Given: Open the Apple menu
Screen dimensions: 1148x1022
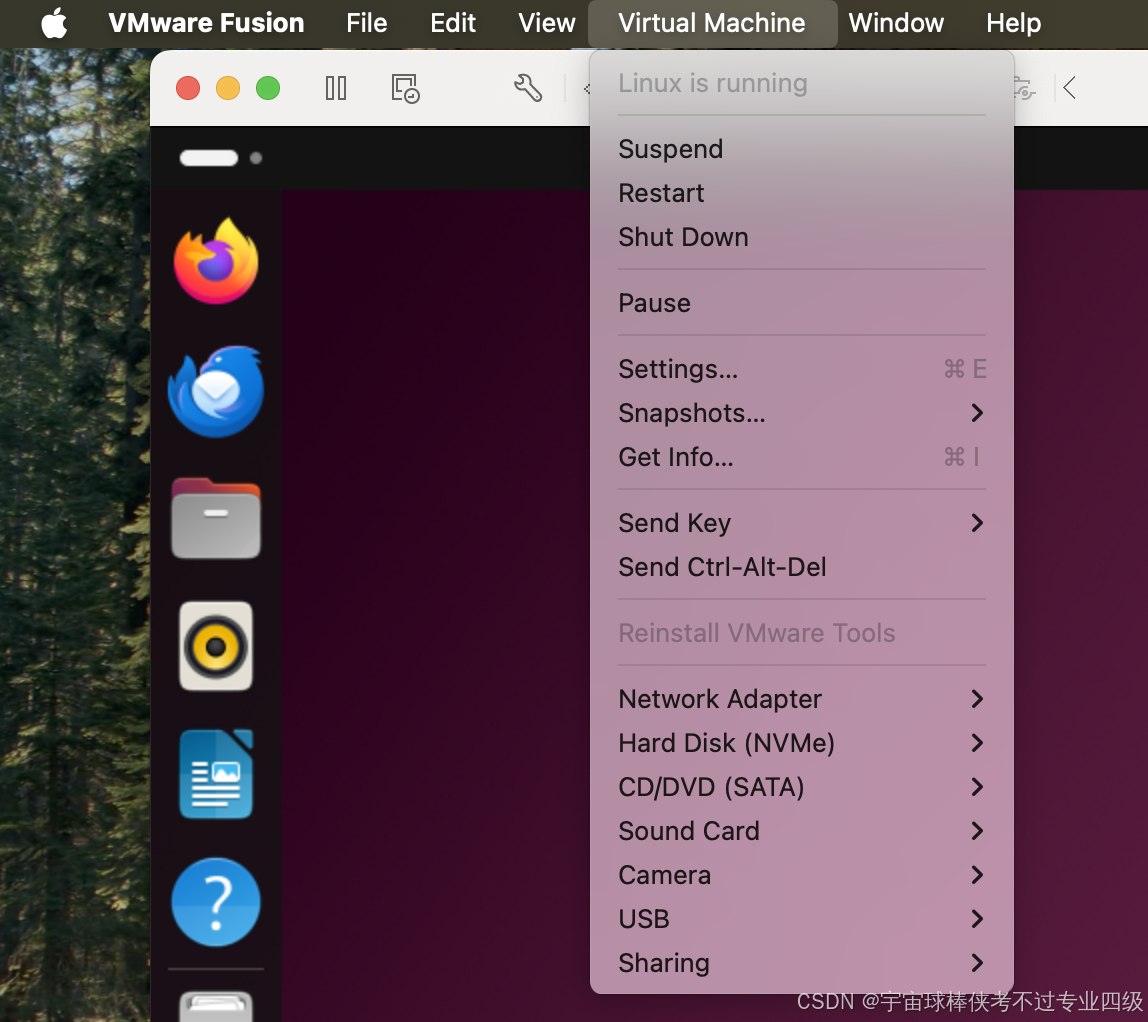Looking at the screenshot, I should click(x=54, y=23).
